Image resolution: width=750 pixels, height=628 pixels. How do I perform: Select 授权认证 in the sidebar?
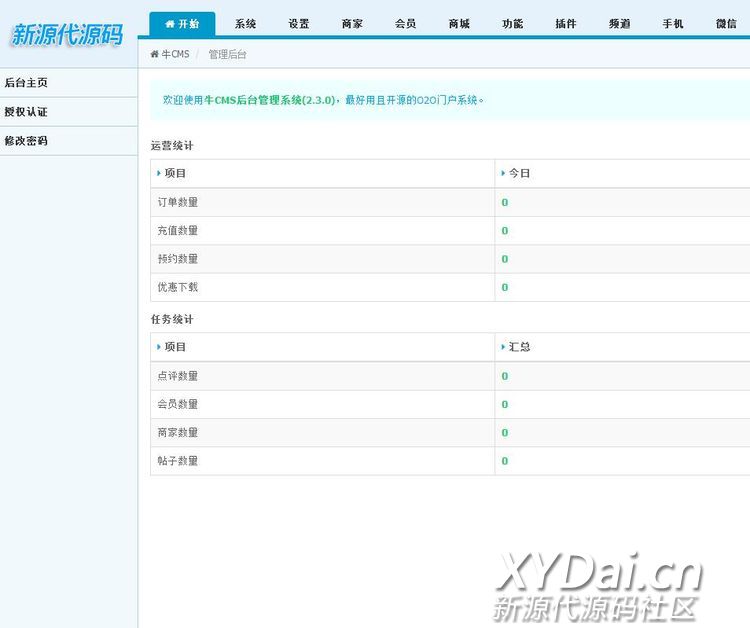26,112
